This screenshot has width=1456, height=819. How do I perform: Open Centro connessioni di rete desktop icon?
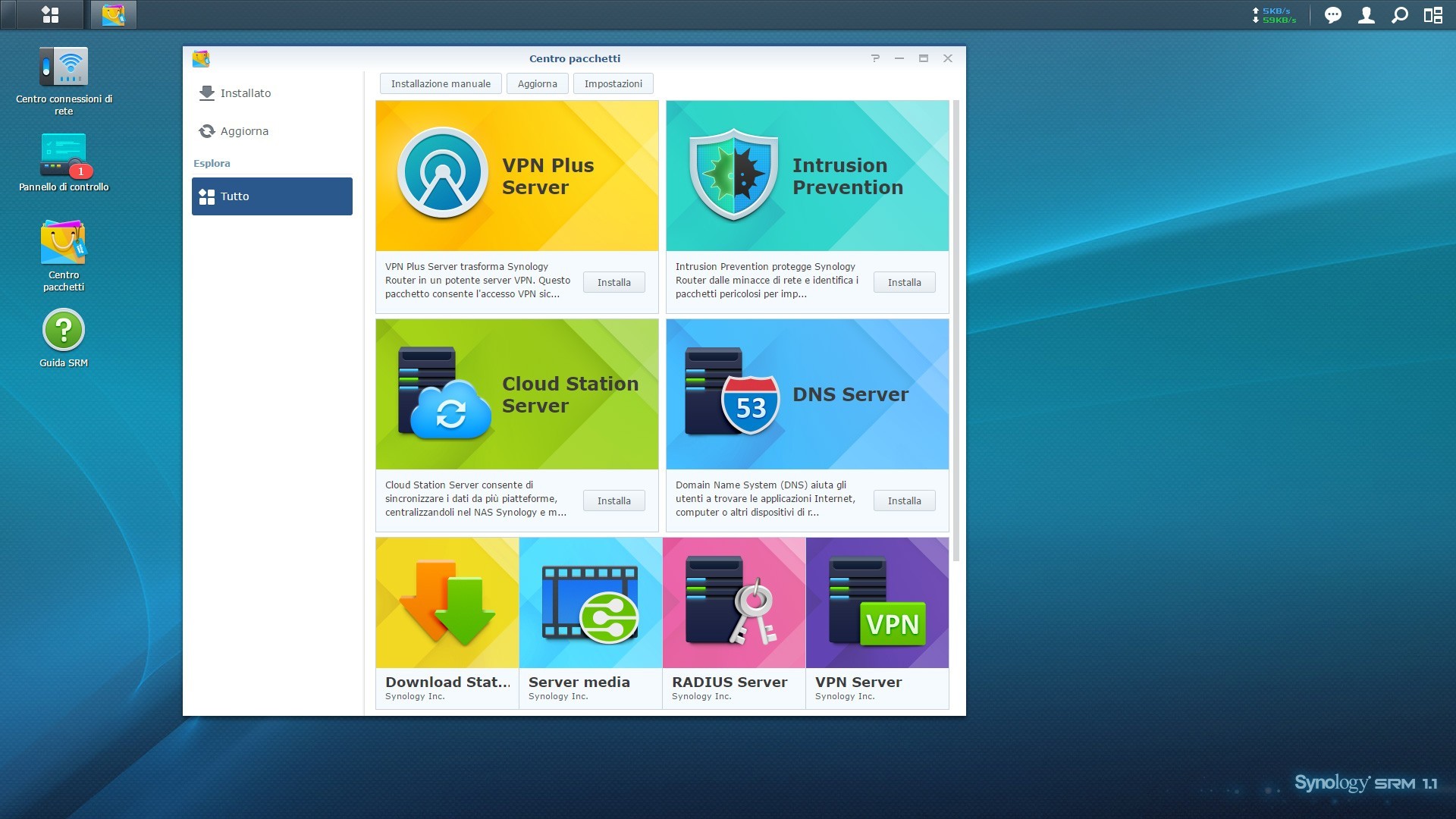(x=64, y=67)
